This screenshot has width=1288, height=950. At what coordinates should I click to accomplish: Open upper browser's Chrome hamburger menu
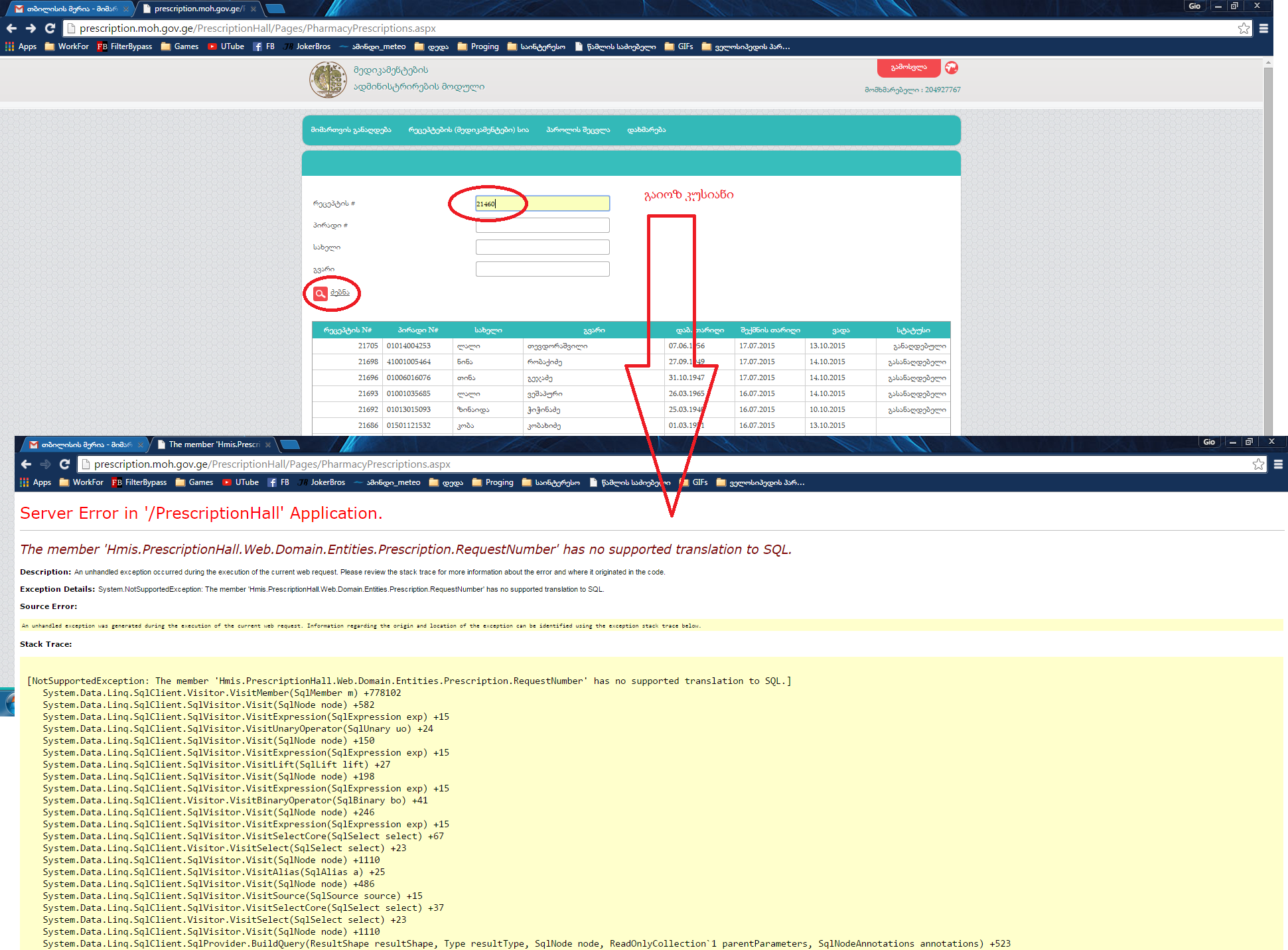coord(1263,29)
